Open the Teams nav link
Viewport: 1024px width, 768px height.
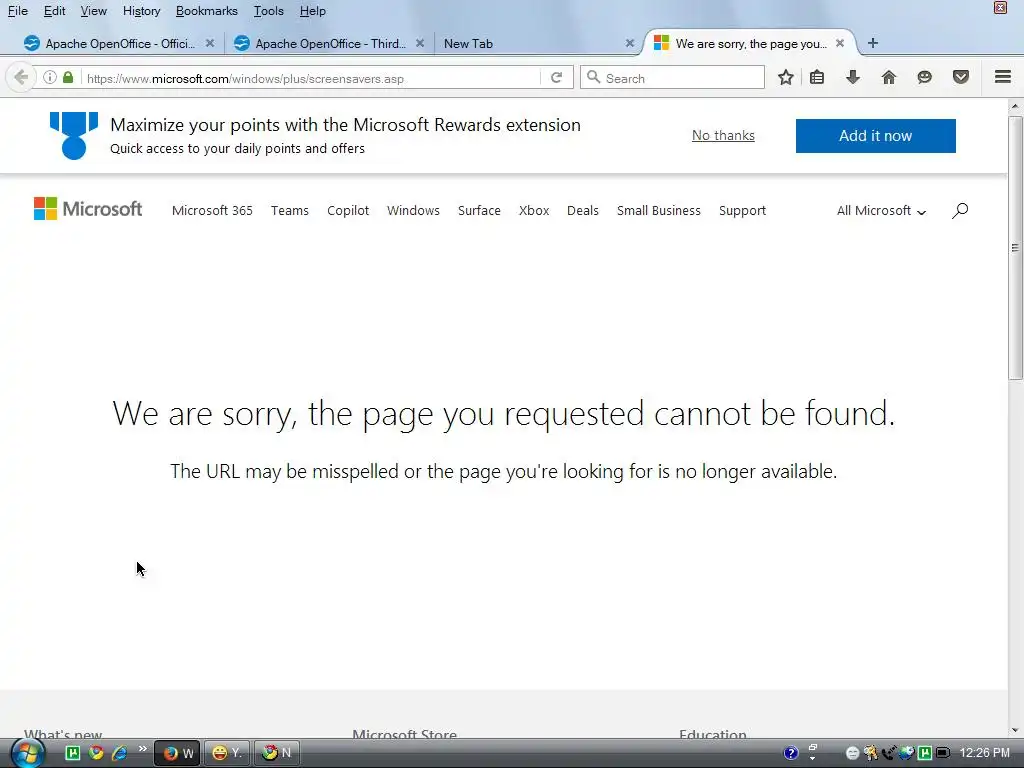[x=289, y=210]
